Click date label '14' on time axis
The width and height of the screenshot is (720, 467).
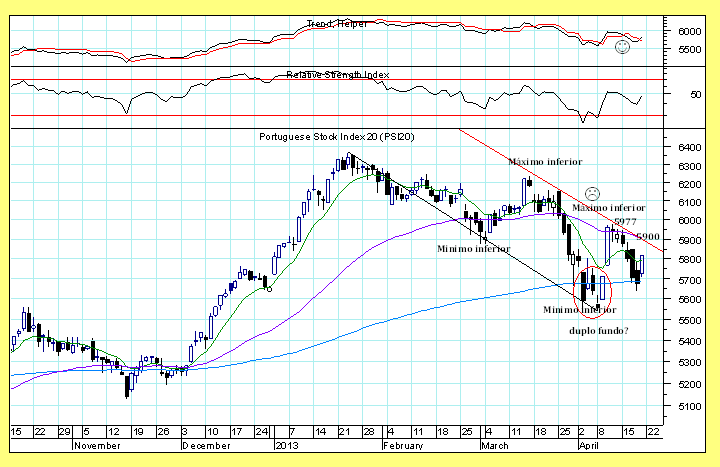[x=320, y=432]
